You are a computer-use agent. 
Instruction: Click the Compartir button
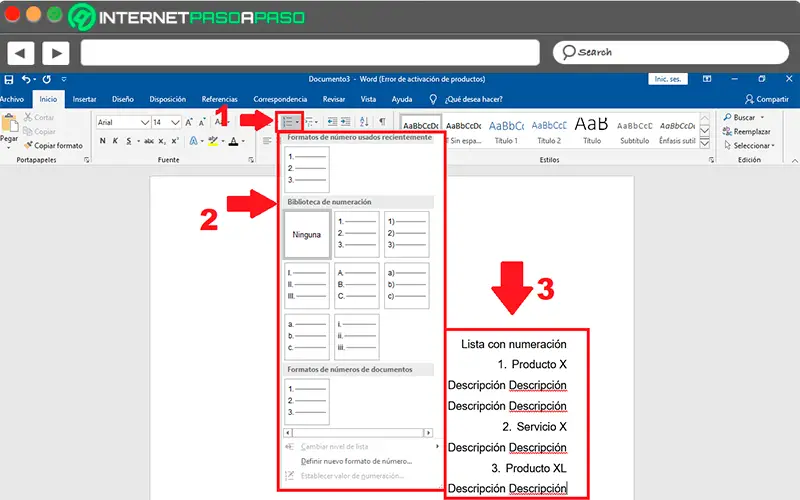click(x=766, y=99)
